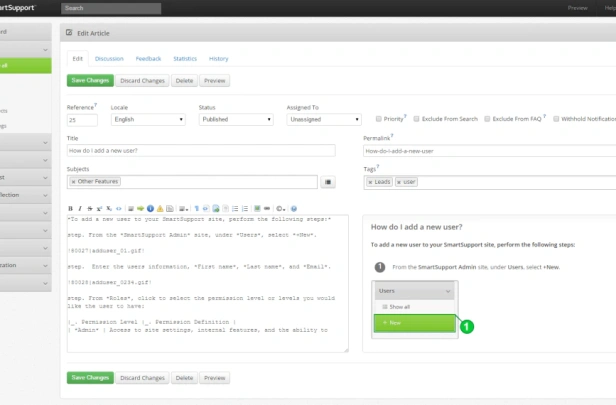Apply italic formatting from the editor toolbar
The width and height of the screenshot is (616, 405).
point(80,209)
